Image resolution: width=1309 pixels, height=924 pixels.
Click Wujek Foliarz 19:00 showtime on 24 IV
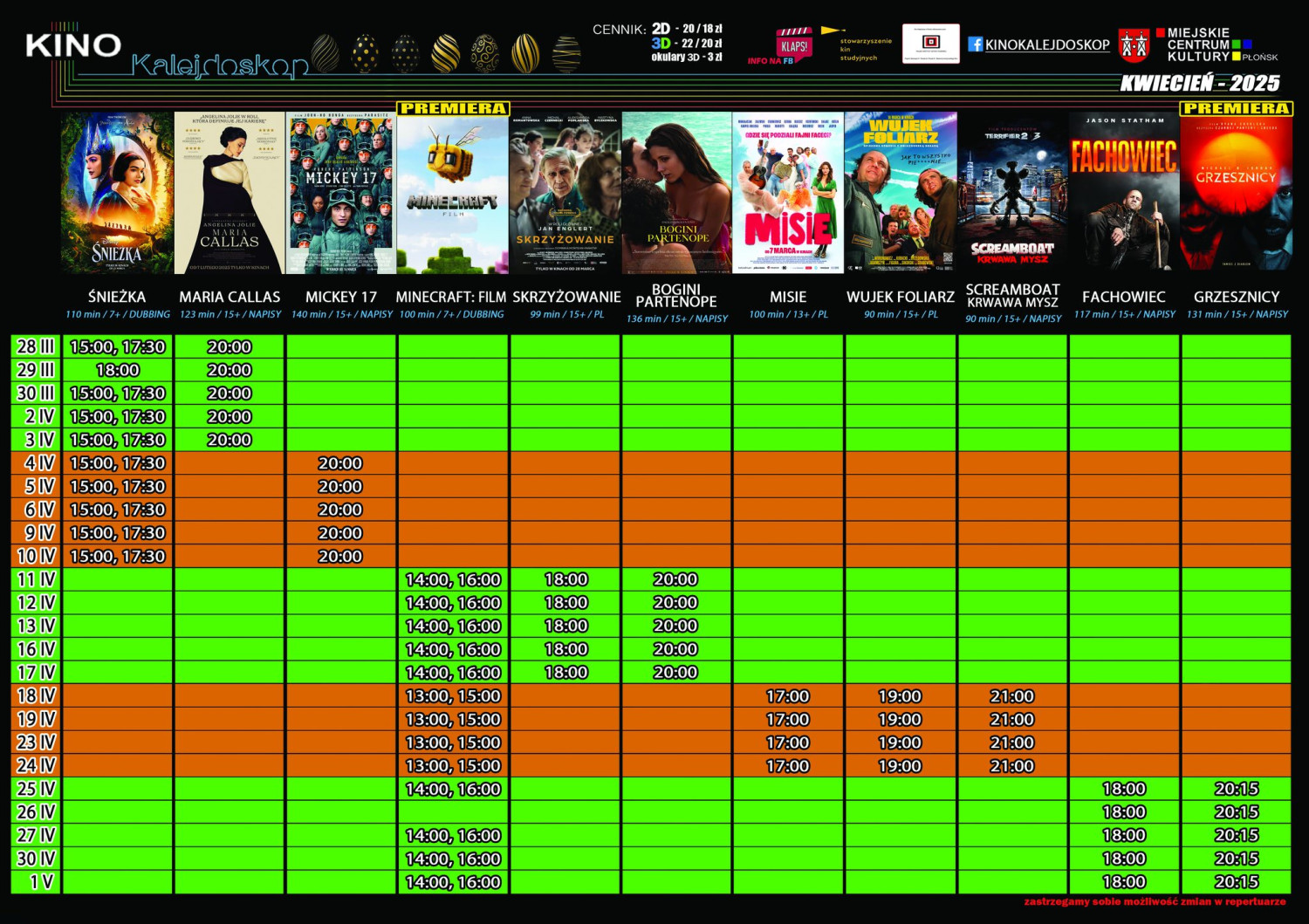tap(900, 766)
